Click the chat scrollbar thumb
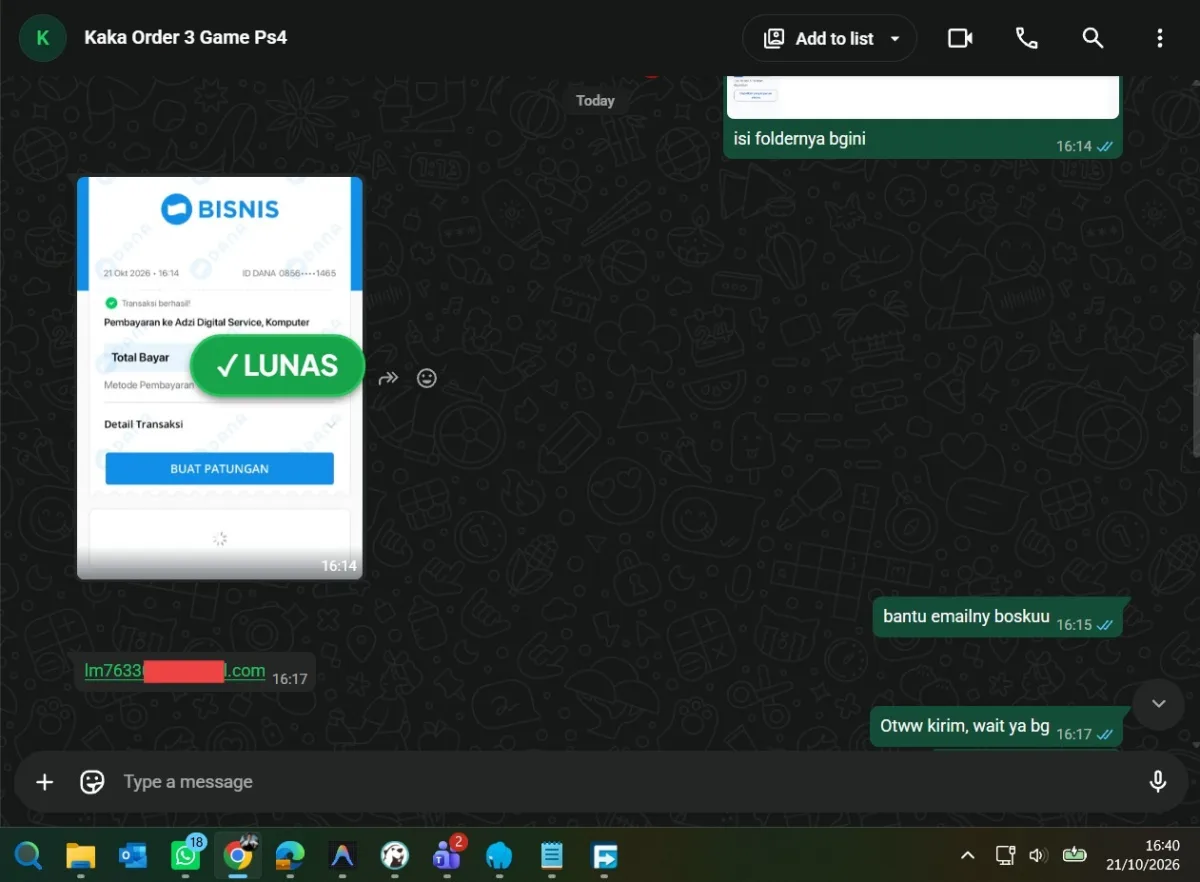1200x882 pixels. tap(1195, 394)
